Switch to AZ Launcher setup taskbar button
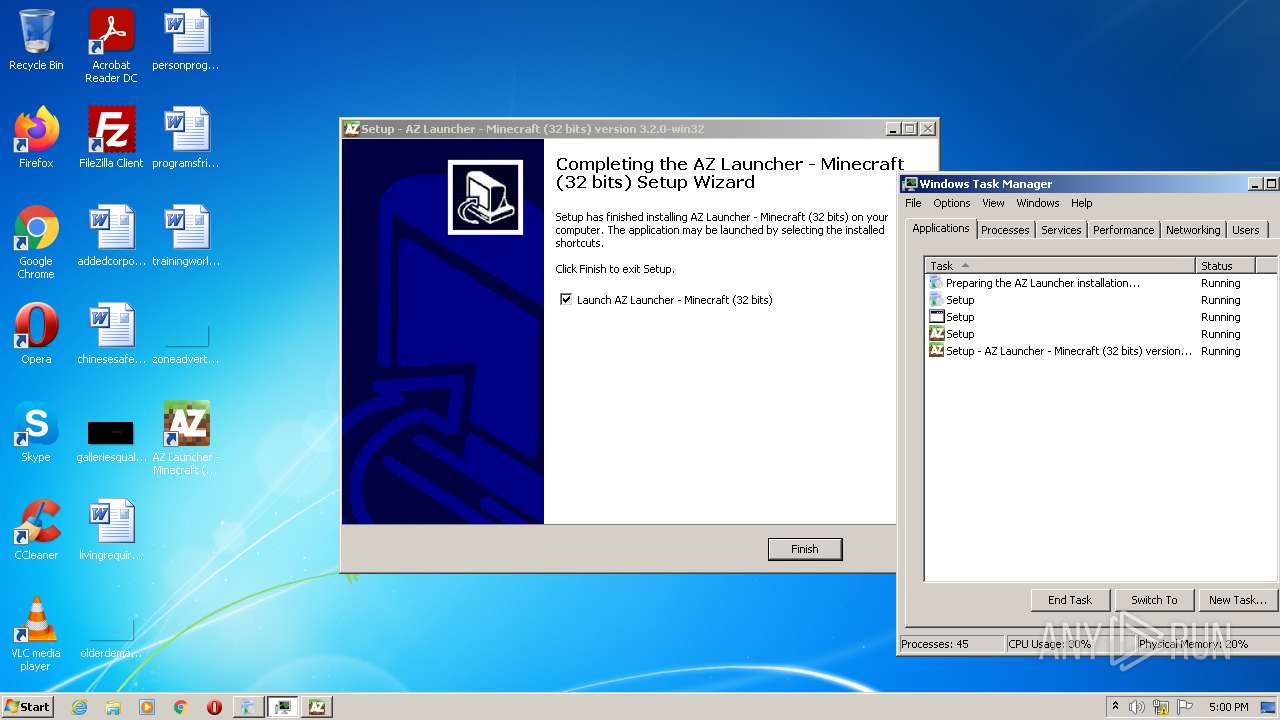 (317, 707)
